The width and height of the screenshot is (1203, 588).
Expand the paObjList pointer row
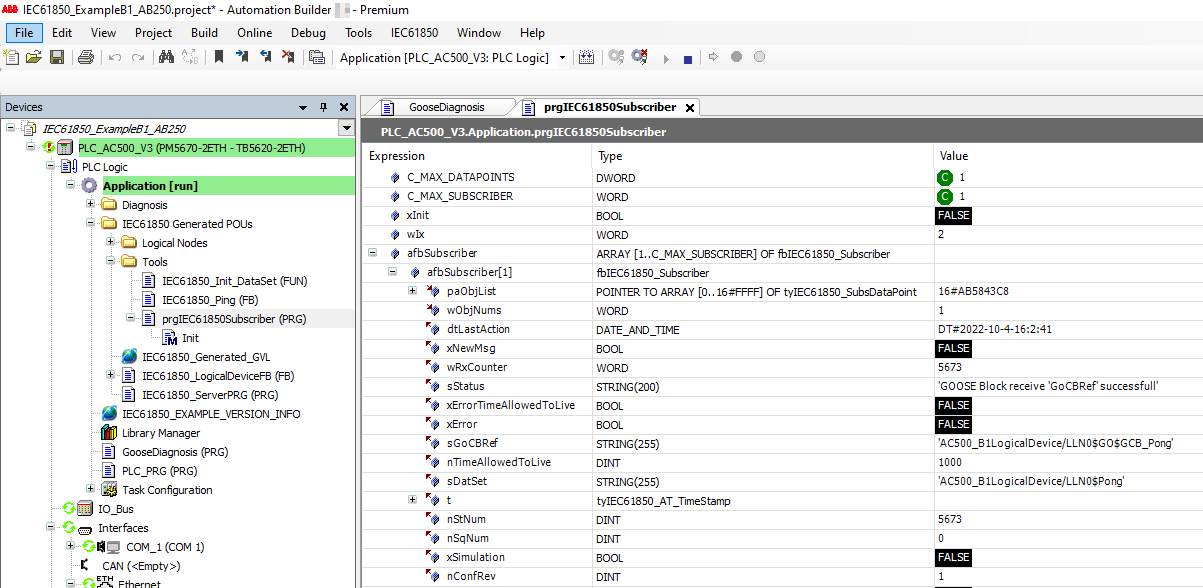click(x=412, y=291)
